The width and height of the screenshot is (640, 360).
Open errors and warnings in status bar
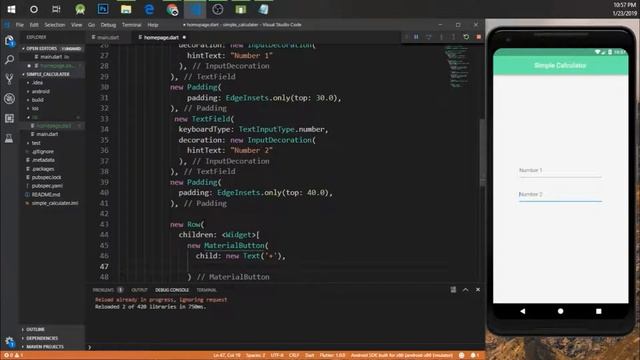(x=13, y=356)
